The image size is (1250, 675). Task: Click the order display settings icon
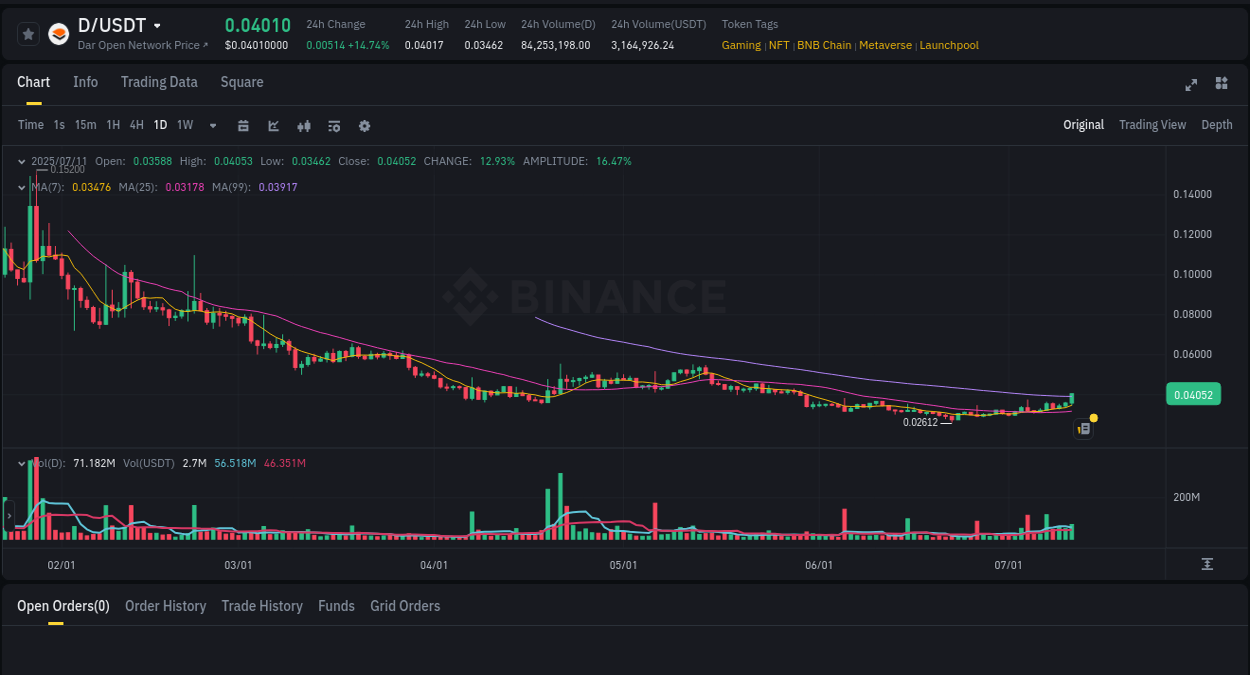[x=333, y=125]
